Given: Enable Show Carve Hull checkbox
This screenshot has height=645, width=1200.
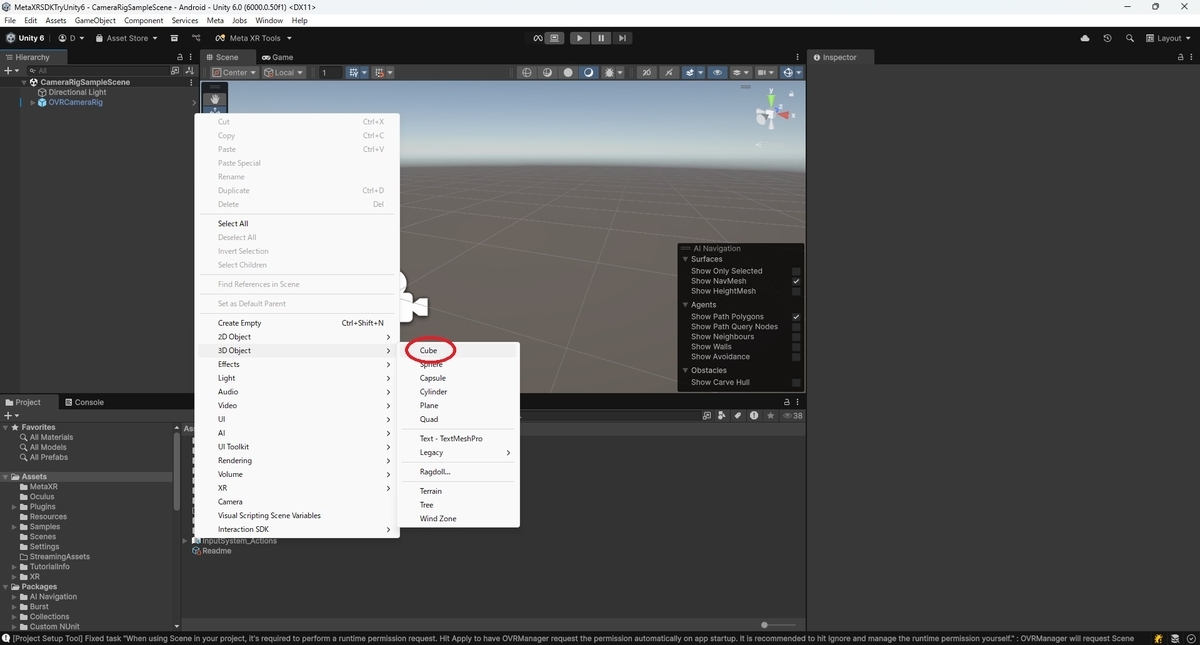Looking at the screenshot, I should 796,382.
